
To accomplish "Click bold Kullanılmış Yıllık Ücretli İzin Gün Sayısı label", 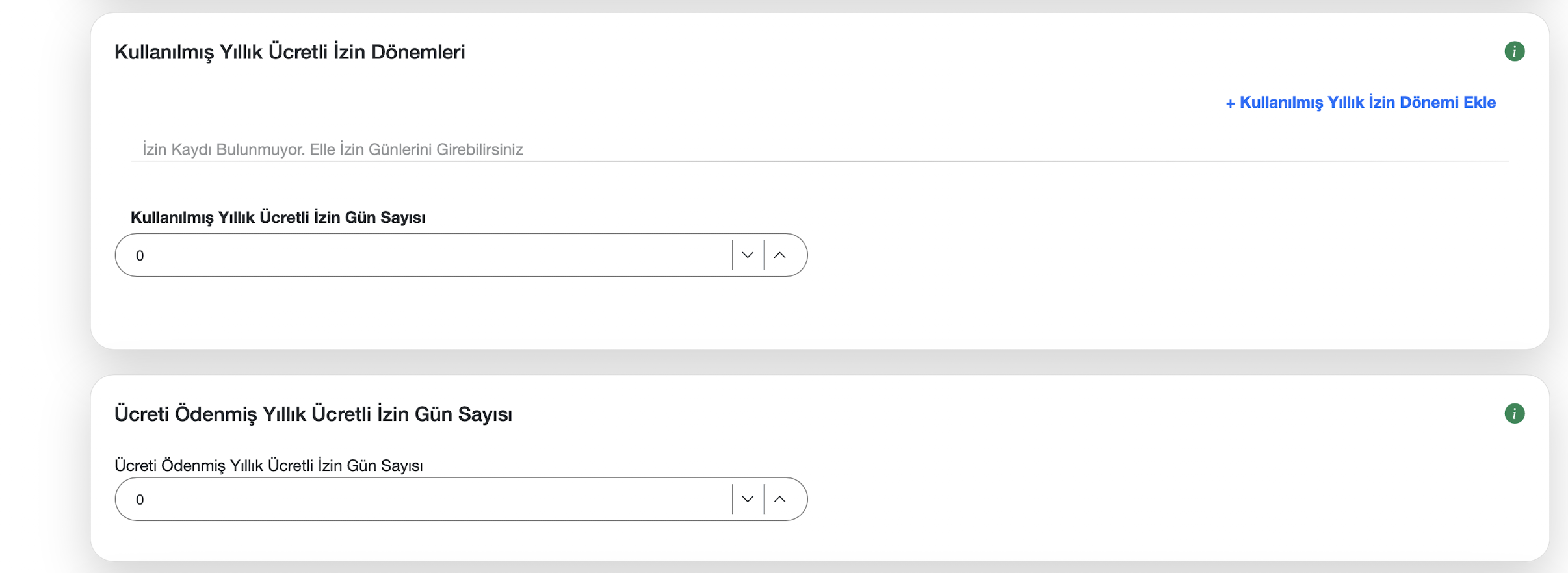I will click(x=278, y=218).
